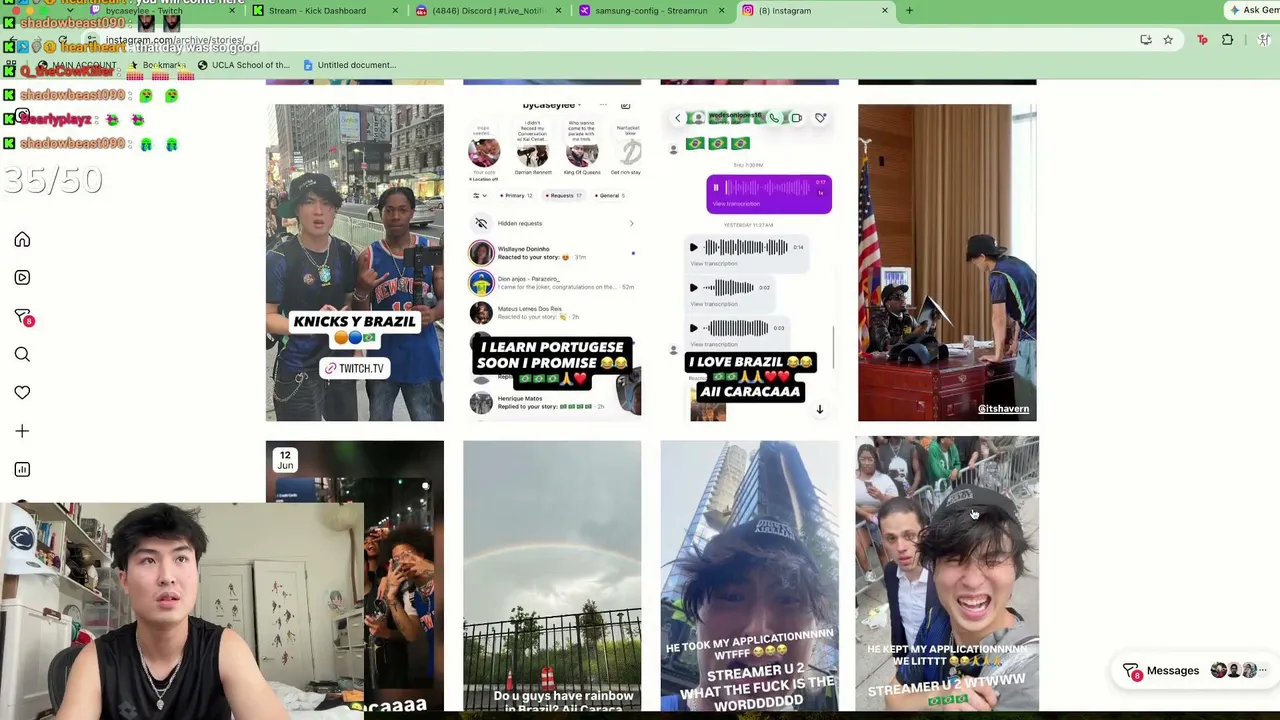Switch to the Discord Live_Notifications tab
The image size is (1280, 720).
coord(485,10)
